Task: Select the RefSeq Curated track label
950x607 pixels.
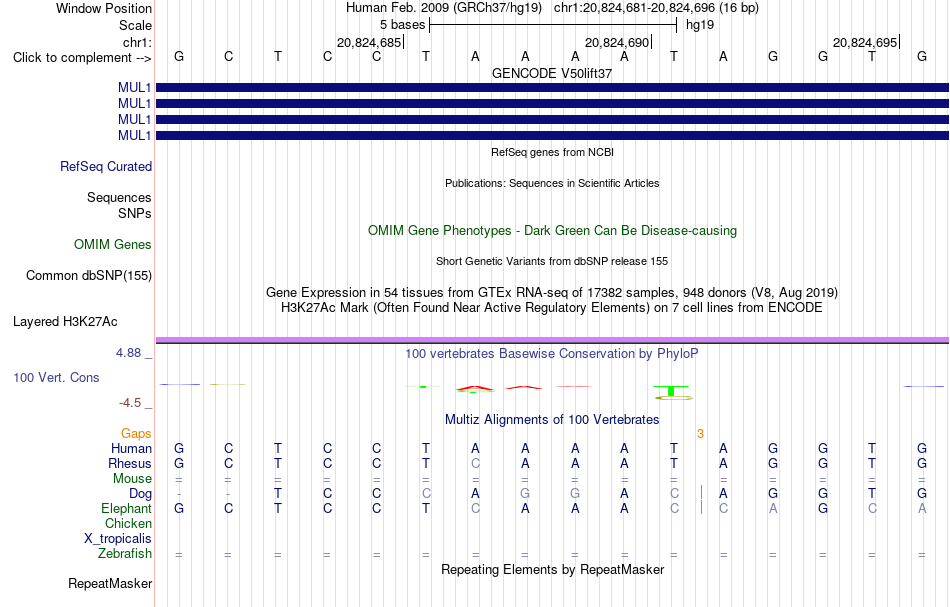Action: [x=105, y=167]
